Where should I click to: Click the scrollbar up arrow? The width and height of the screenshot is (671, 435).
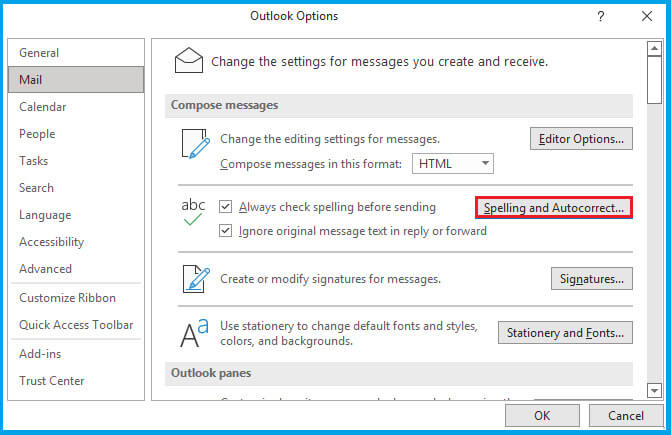click(654, 48)
